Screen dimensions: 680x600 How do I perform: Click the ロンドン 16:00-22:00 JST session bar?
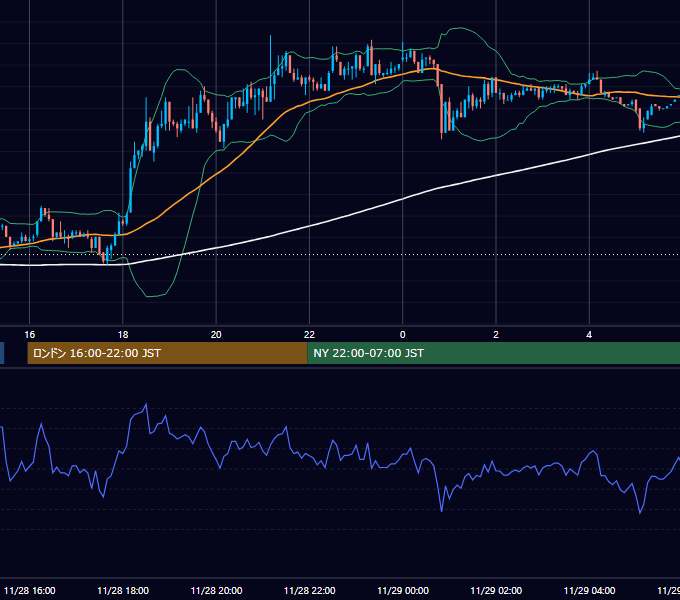[167, 353]
